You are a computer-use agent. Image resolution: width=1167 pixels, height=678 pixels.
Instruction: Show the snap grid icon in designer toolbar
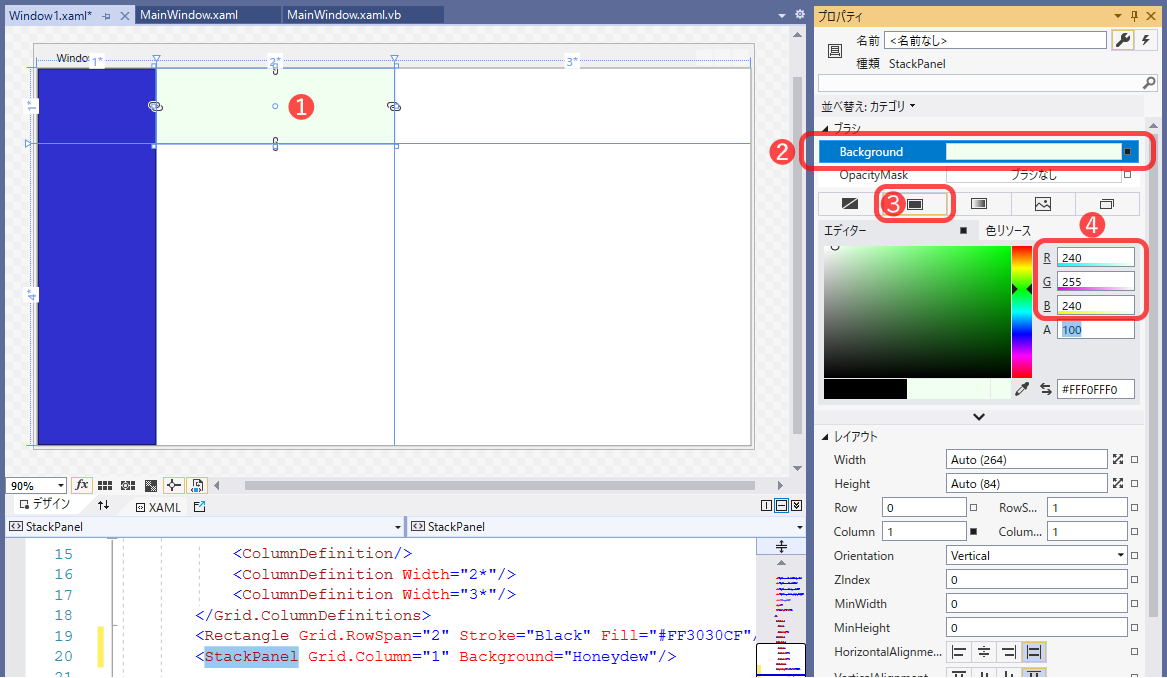[x=105, y=485]
